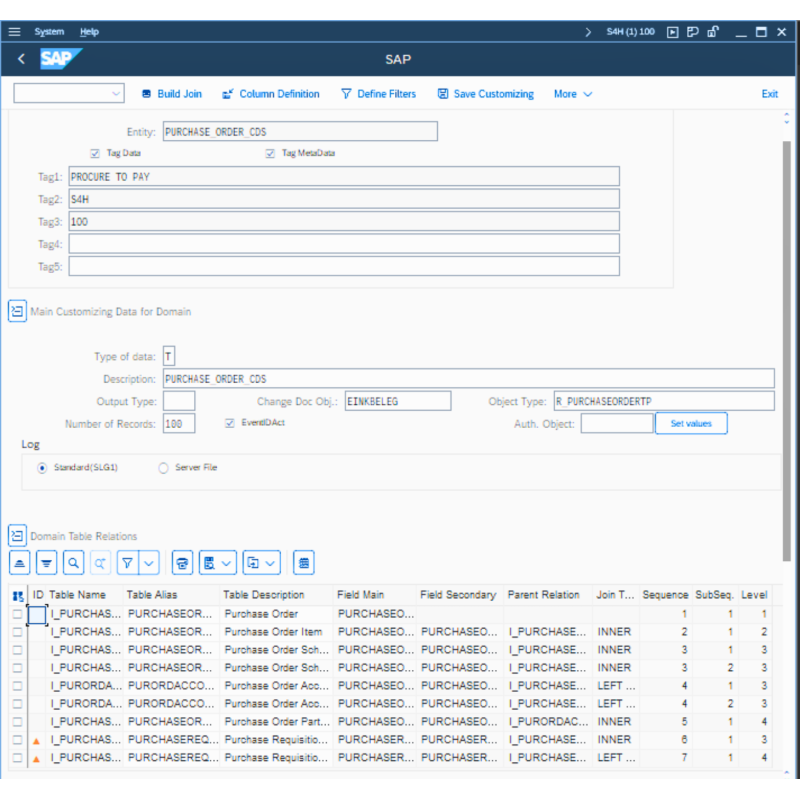
Task: Click the table settings icon at toolbar end
Action: pos(303,562)
